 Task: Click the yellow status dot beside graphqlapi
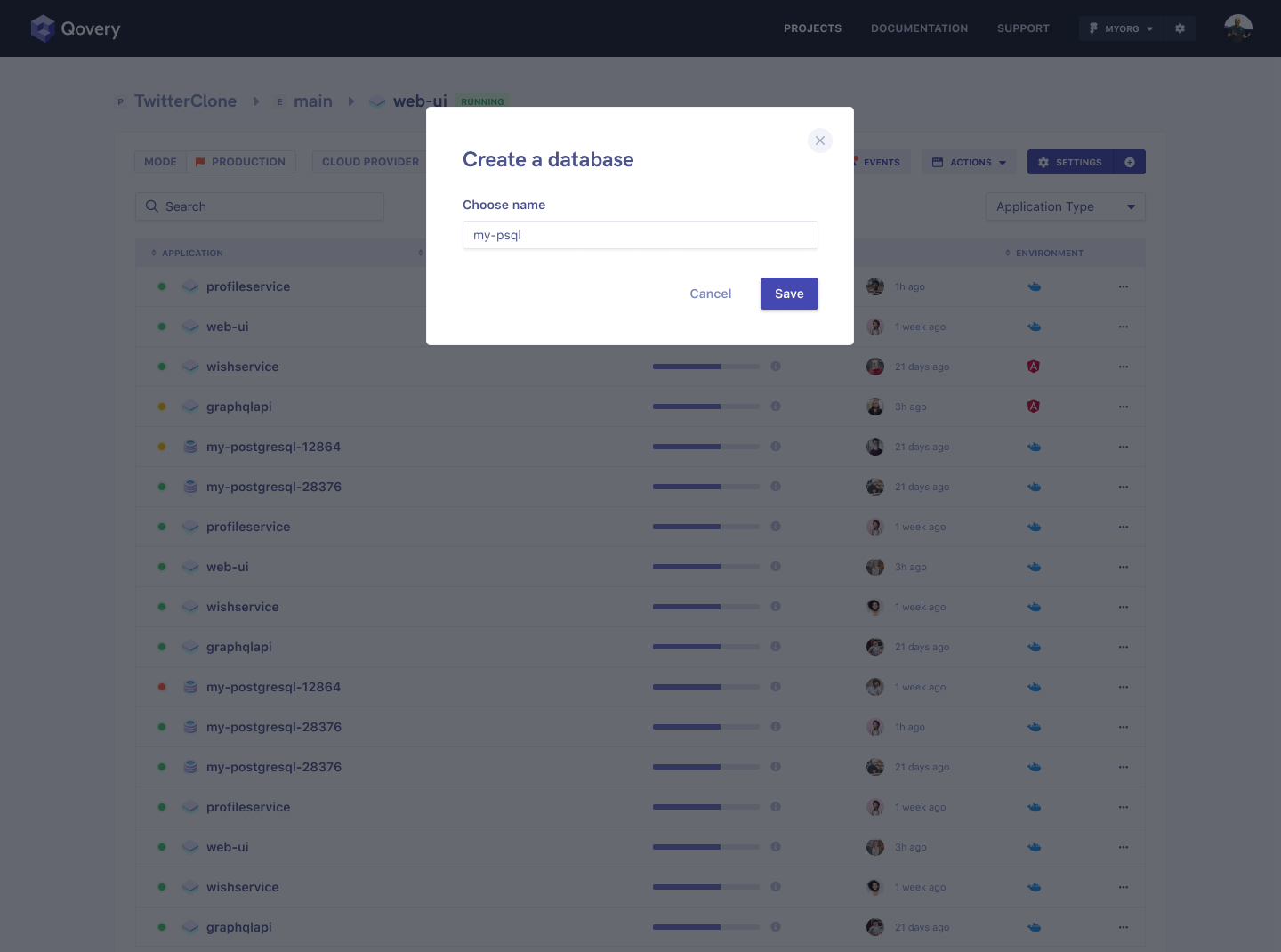[x=162, y=407]
